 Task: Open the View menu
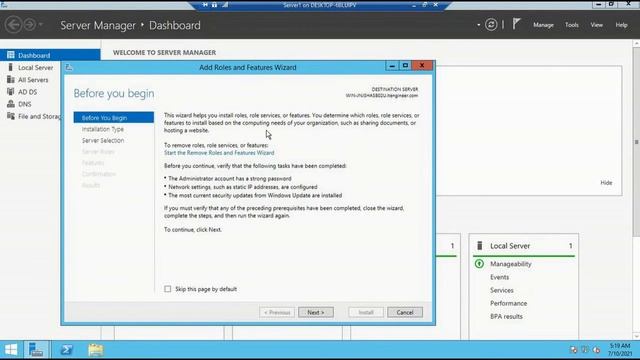(x=596, y=25)
